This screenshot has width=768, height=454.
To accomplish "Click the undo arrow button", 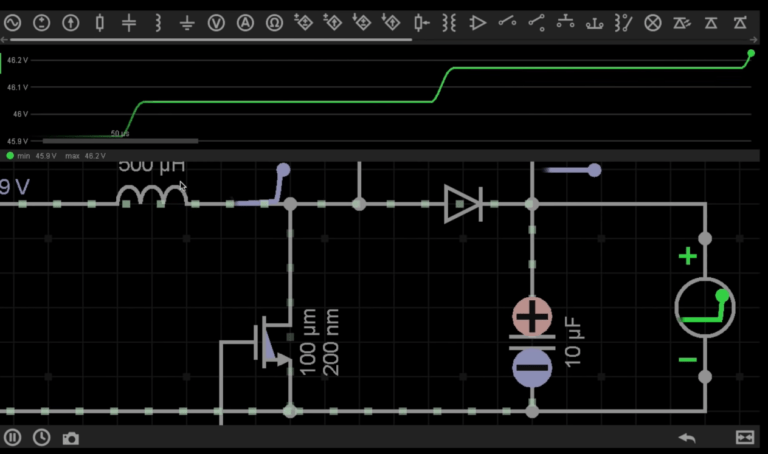I will point(687,438).
